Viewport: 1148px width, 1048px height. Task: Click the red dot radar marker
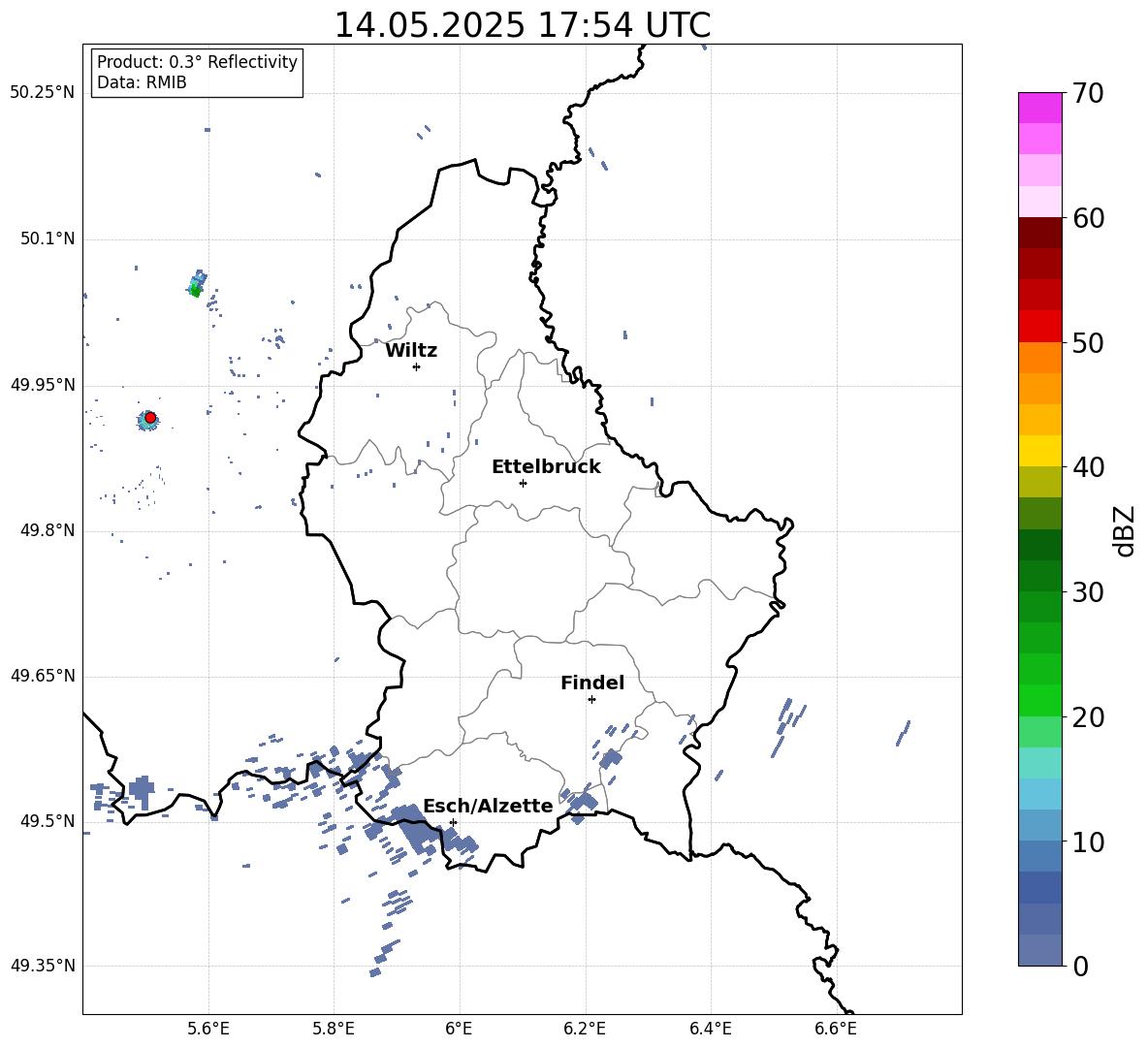pyautogui.click(x=150, y=417)
